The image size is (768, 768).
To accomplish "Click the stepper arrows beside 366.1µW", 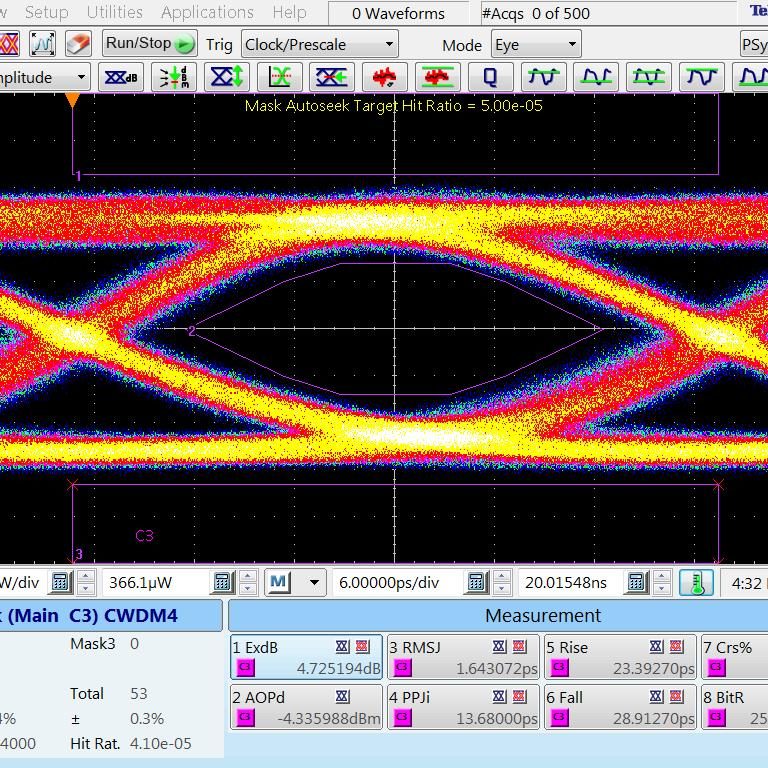I will pos(247,582).
